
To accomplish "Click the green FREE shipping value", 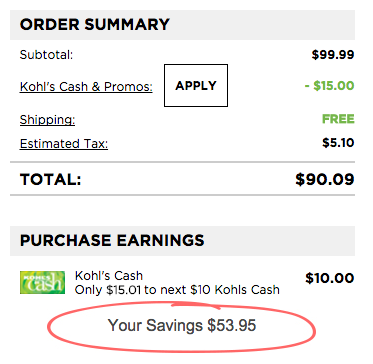I will pyautogui.click(x=338, y=119).
